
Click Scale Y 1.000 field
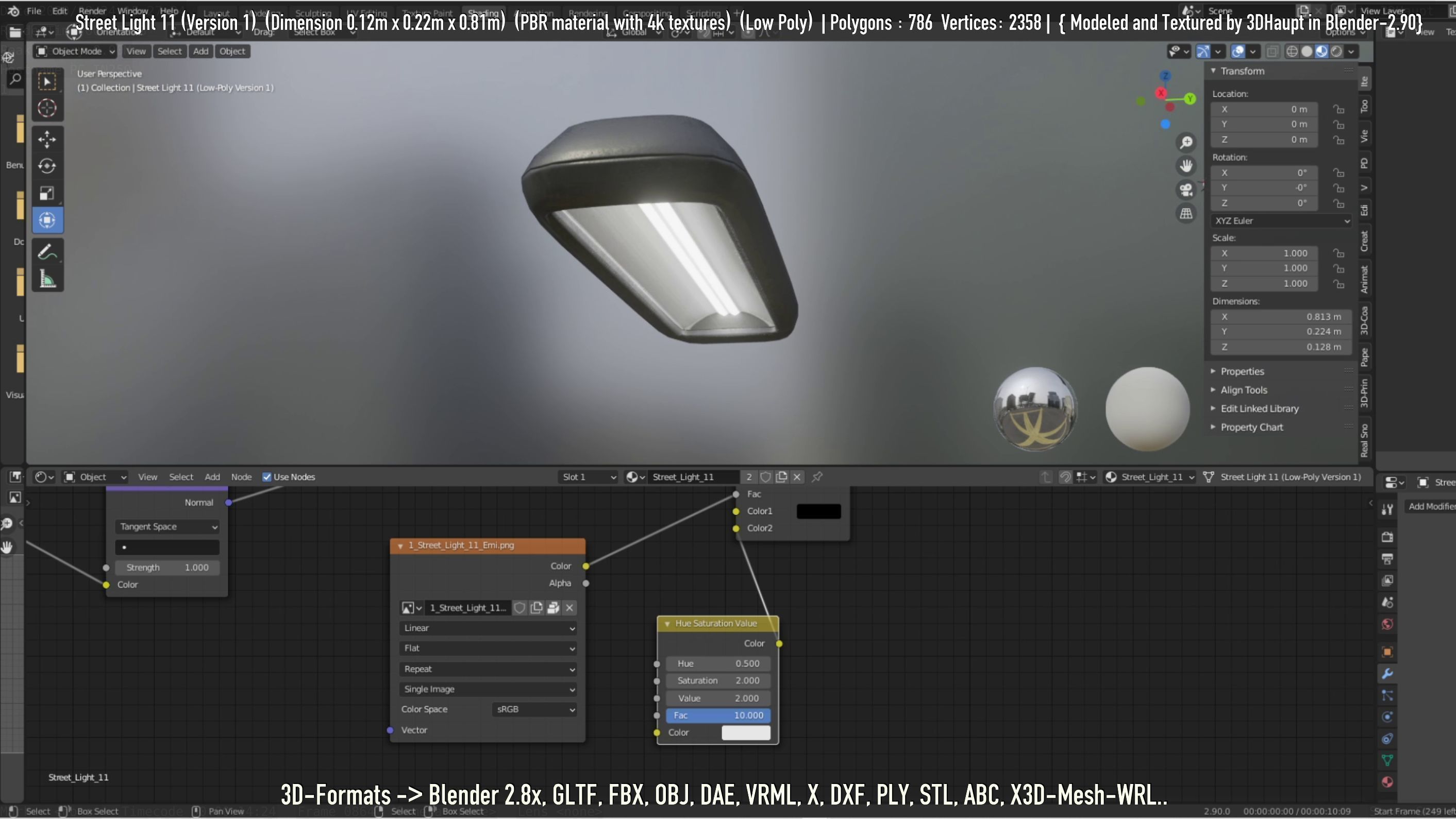click(x=1265, y=268)
